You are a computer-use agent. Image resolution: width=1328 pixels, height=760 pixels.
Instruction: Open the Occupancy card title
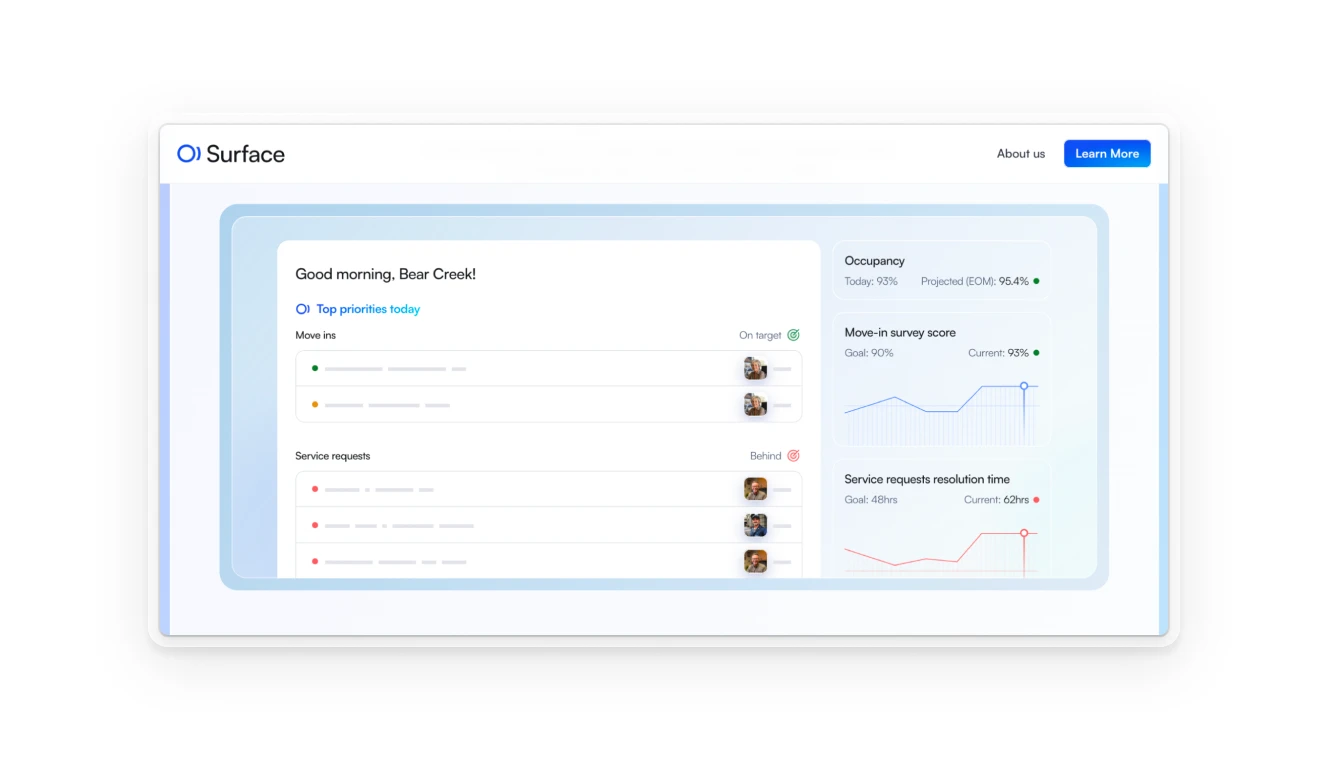874,260
